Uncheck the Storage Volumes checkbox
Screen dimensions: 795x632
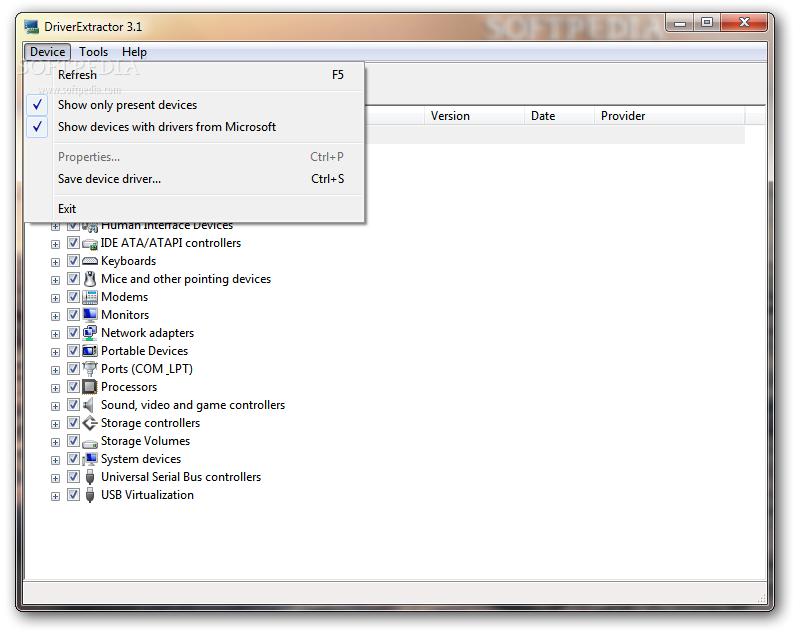(x=73, y=441)
